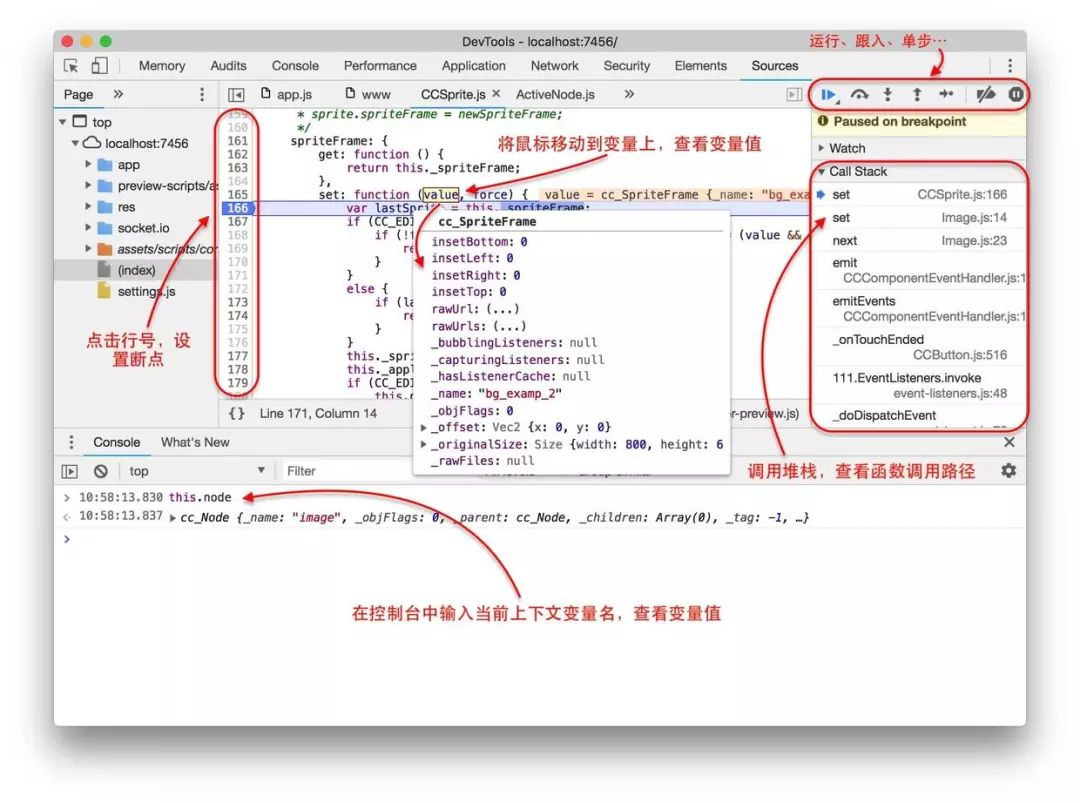Viewport: 1080px width, 803px height.
Task: Open the ActiveNode.js file tab
Action: pyautogui.click(x=555, y=94)
